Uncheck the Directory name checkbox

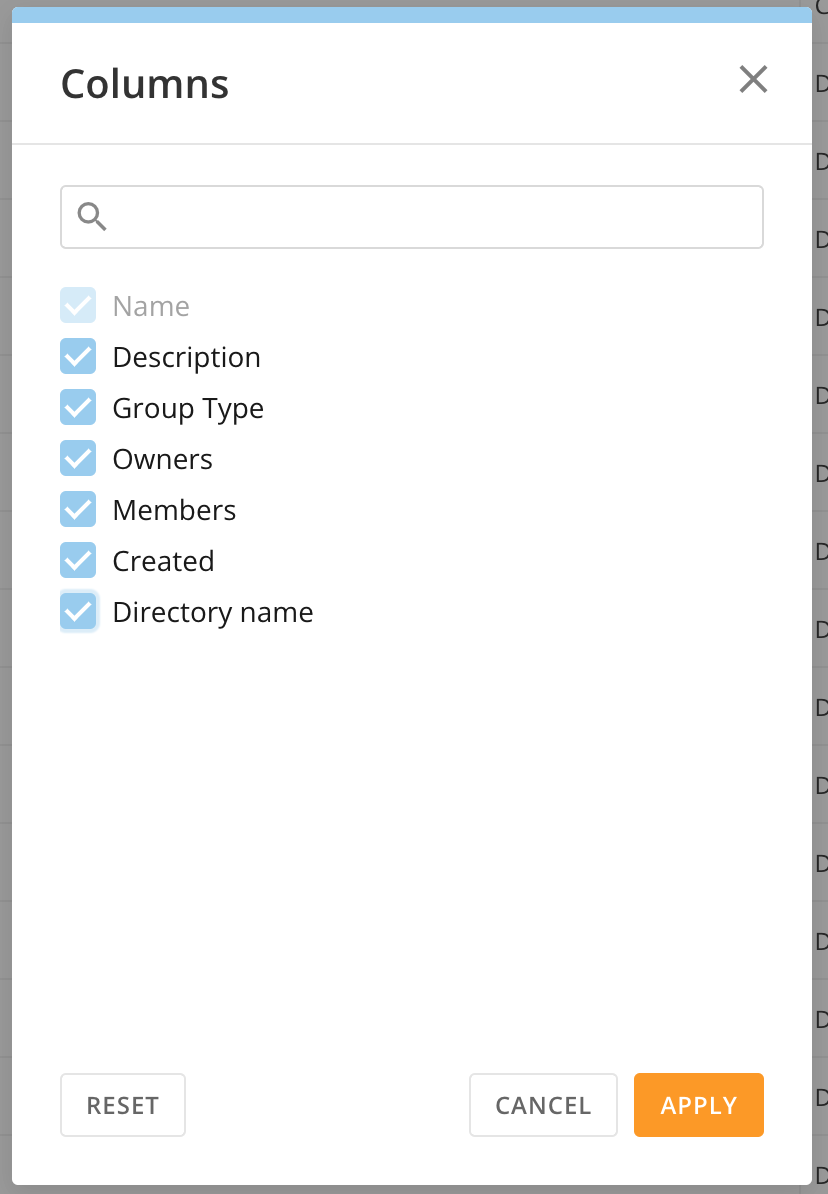[x=78, y=611]
